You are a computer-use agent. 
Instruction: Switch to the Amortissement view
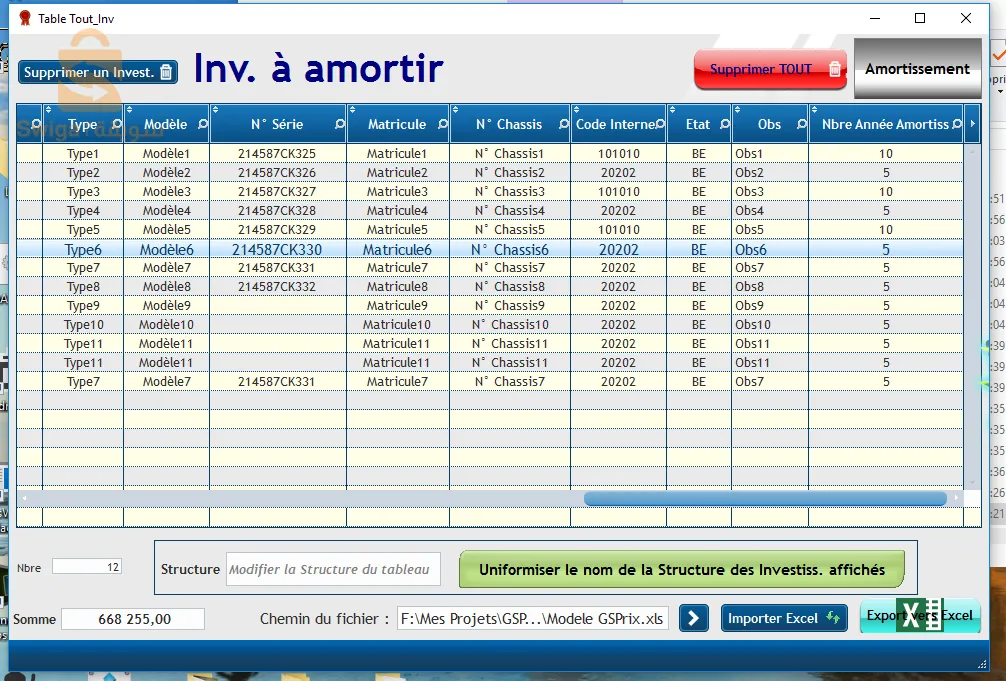point(916,69)
